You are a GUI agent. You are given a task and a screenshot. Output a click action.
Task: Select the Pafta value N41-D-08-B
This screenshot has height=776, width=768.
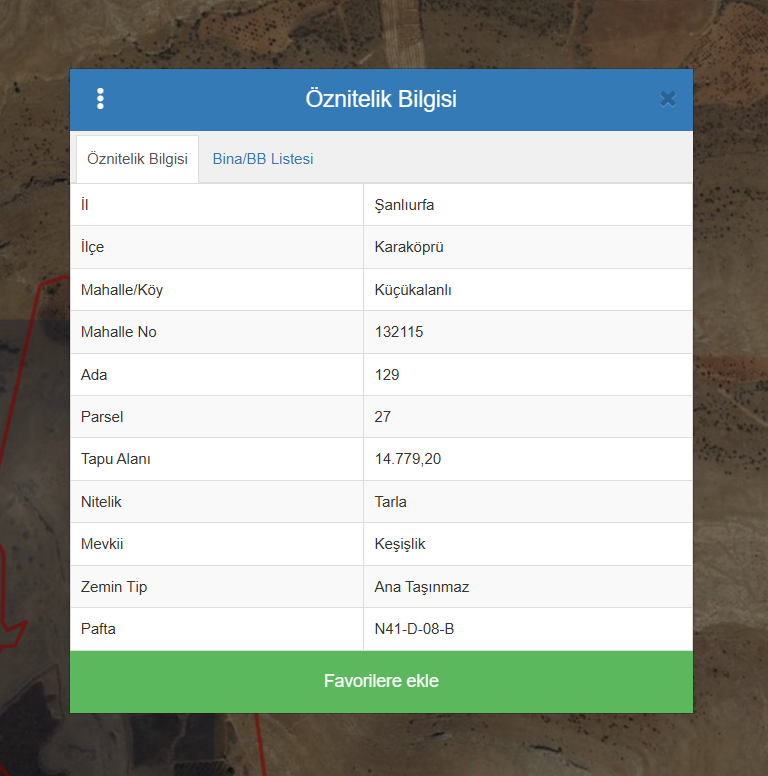415,629
